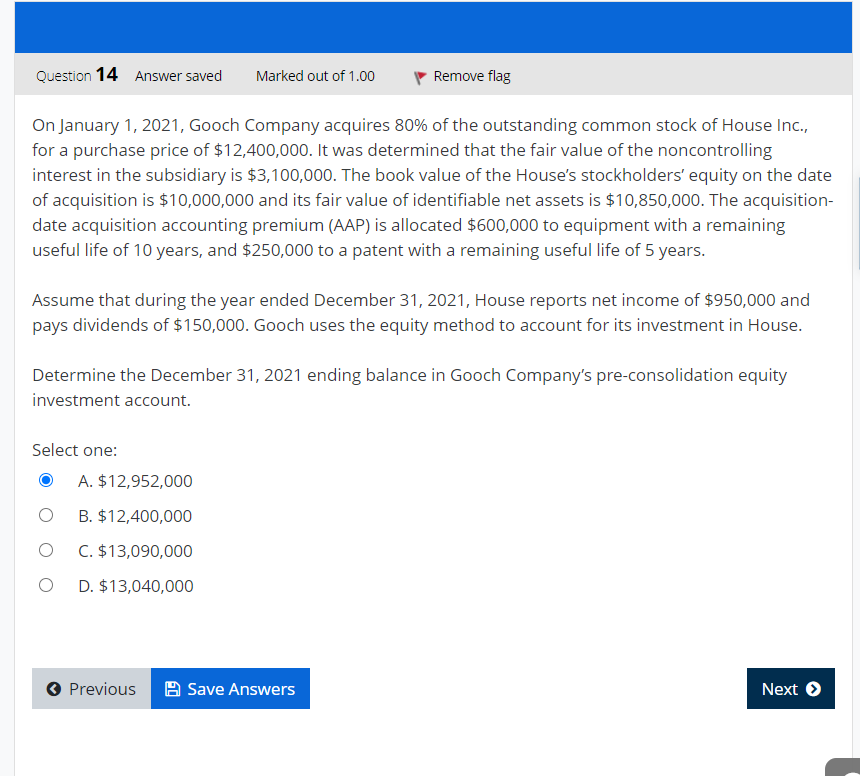Select answer C, $13,090,000
The width and height of the screenshot is (860, 776).
tap(46, 550)
